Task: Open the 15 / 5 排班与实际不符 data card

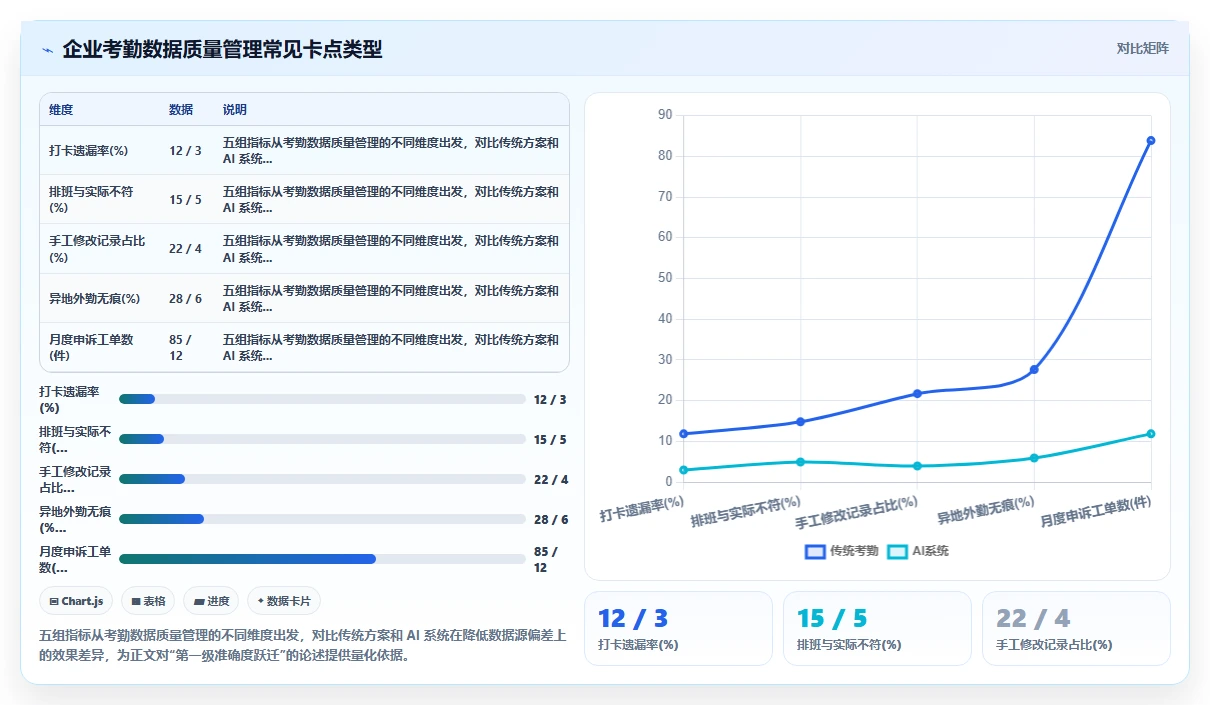Action: click(x=877, y=628)
